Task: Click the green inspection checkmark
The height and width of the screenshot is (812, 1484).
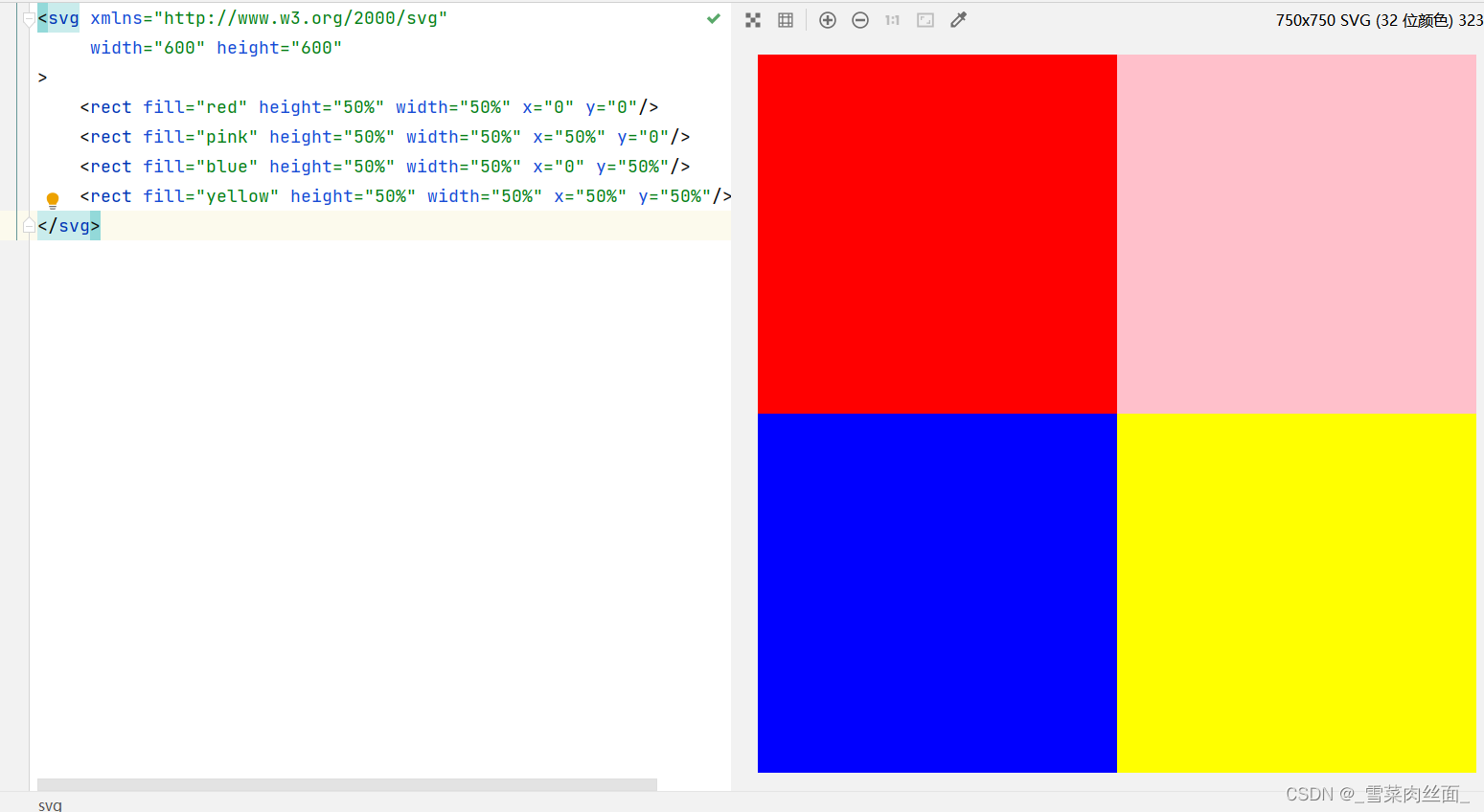Action: click(714, 18)
